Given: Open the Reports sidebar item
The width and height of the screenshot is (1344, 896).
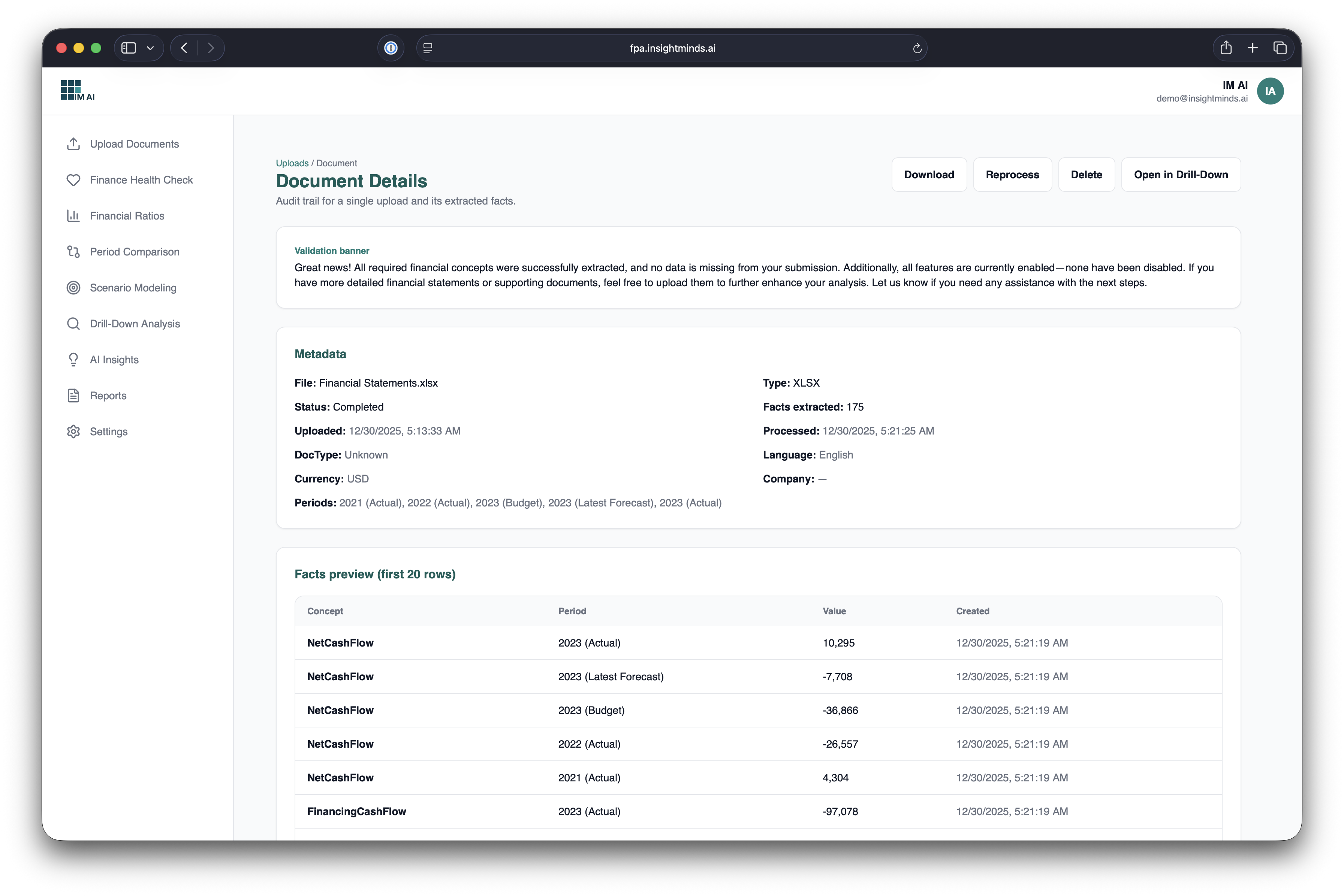Looking at the screenshot, I should pyautogui.click(x=108, y=396).
